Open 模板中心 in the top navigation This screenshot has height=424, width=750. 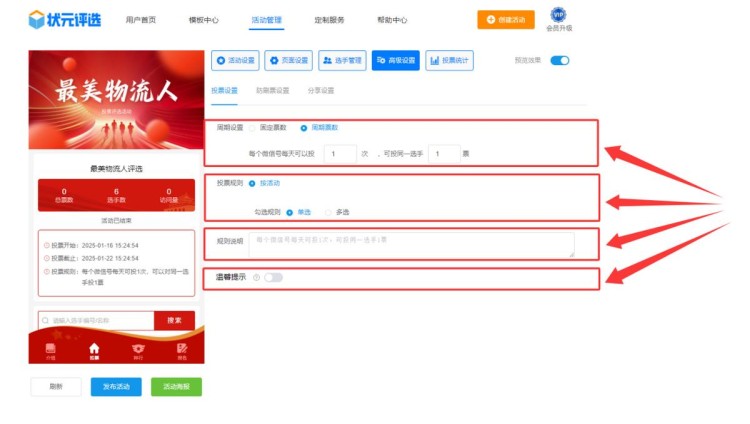point(203,20)
